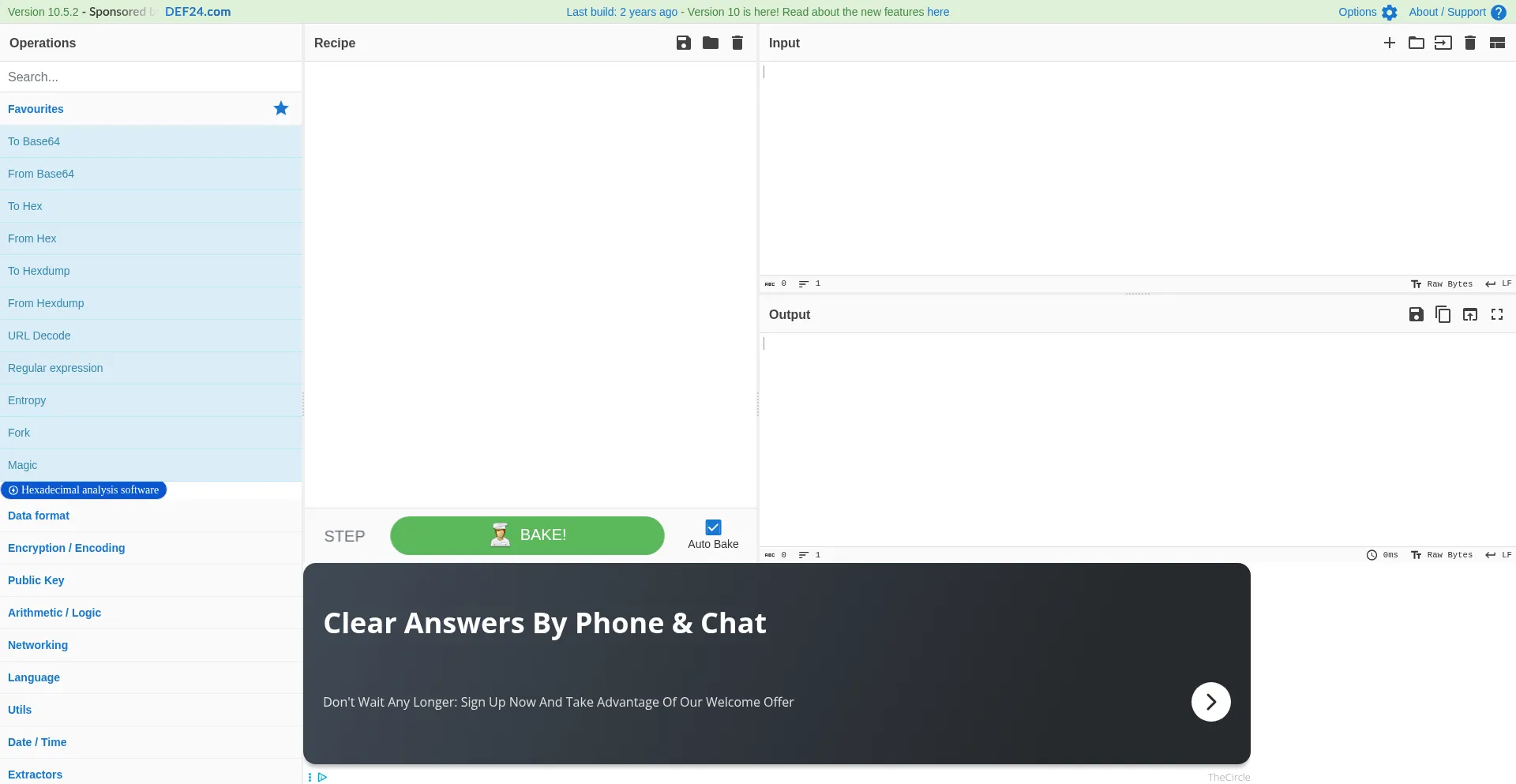The image size is (1516, 784).
Task: Select the Magic operation
Action: [23, 465]
